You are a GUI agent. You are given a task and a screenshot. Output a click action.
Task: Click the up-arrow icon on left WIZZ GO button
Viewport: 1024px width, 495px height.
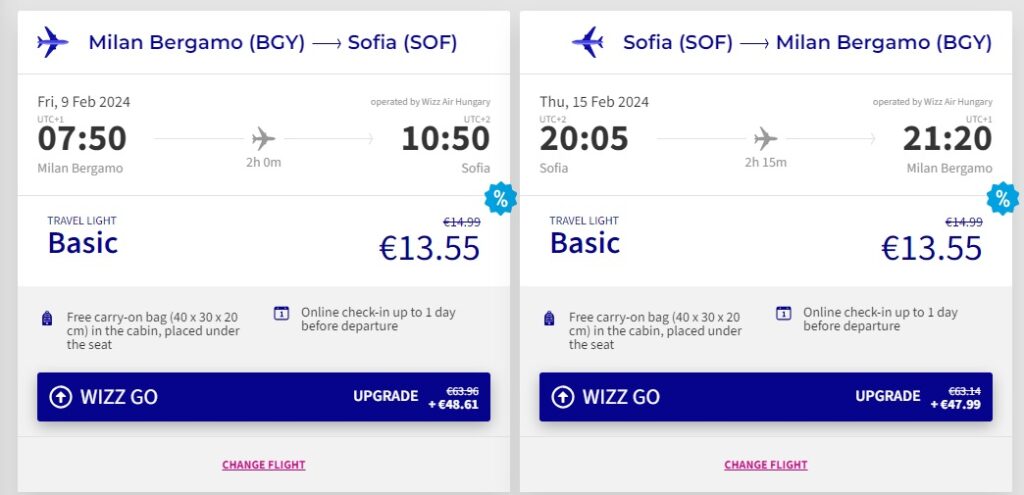pos(60,397)
